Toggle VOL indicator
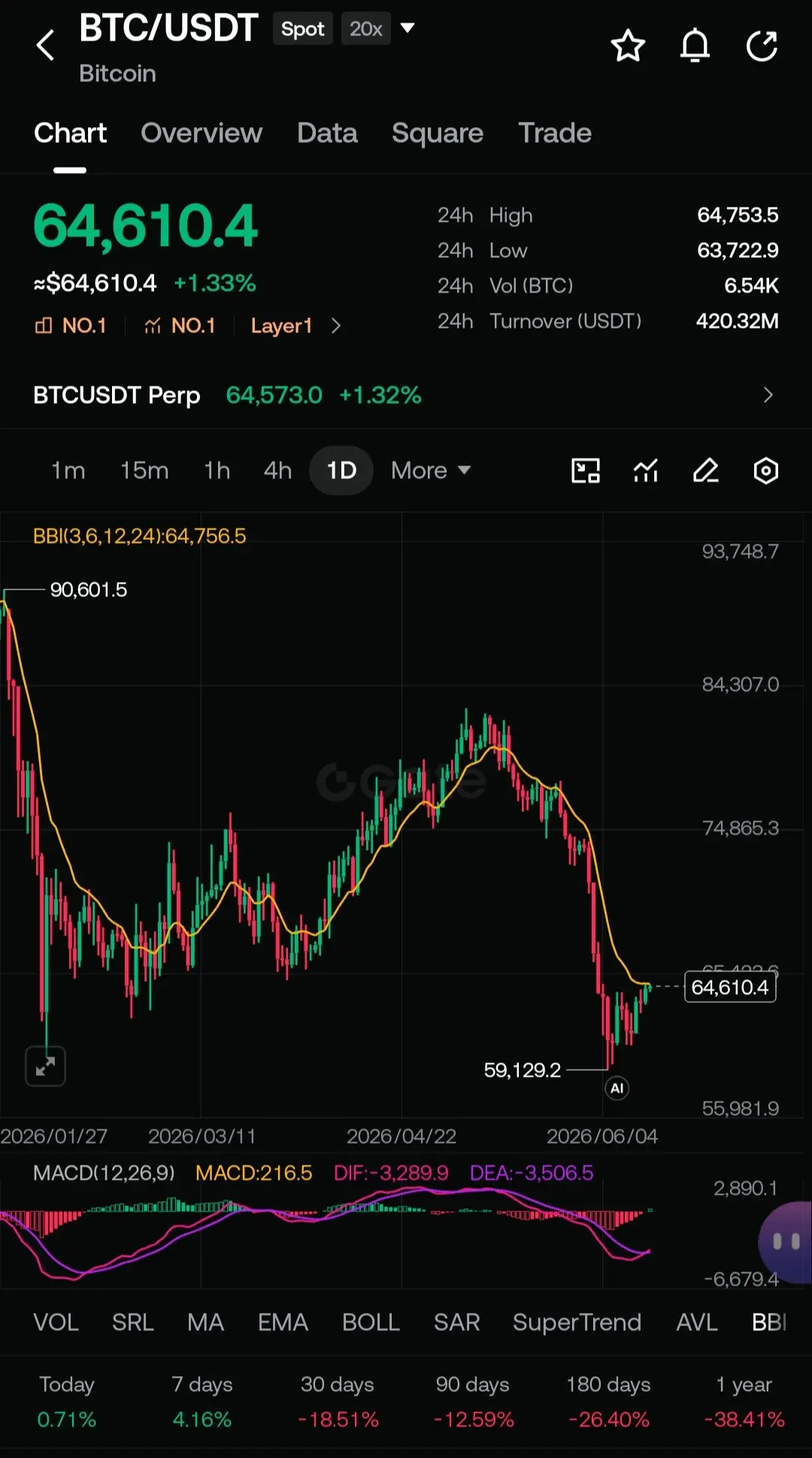The width and height of the screenshot is (812, 1458). pyautogui.click(x=56, y=1323)
